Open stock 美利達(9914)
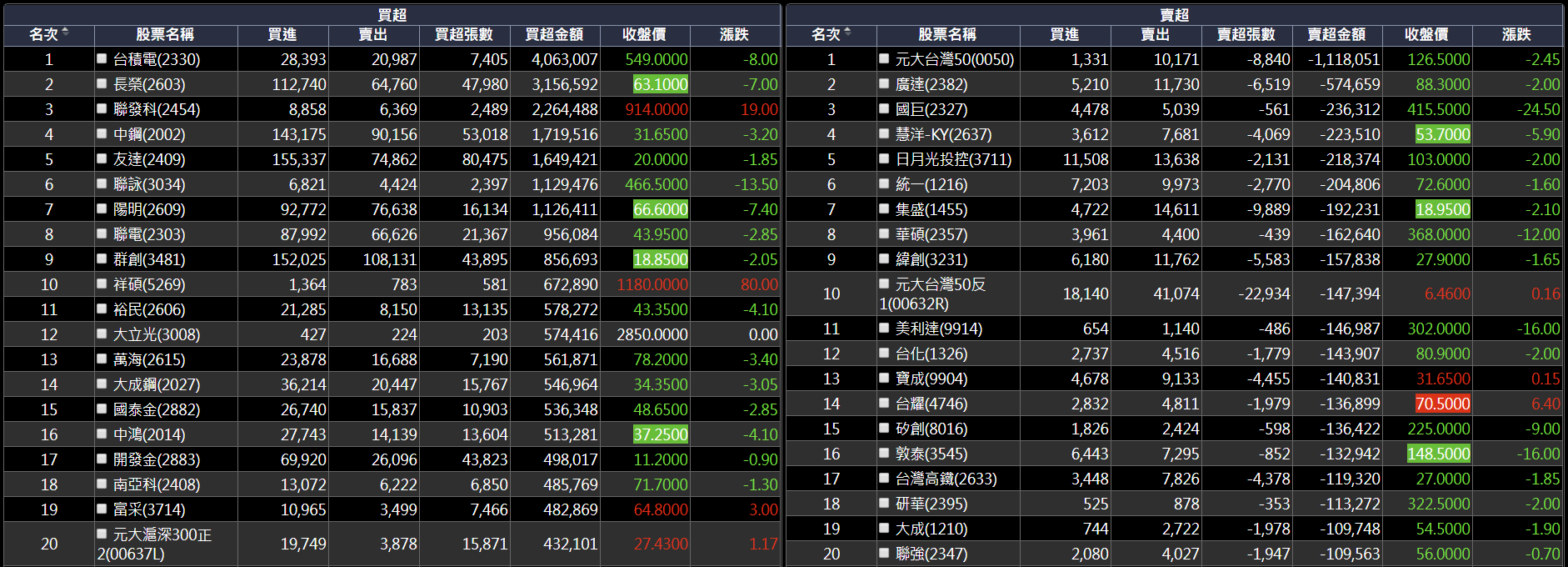The width and height of the screenshot is (1568, 567). point(939,329)
